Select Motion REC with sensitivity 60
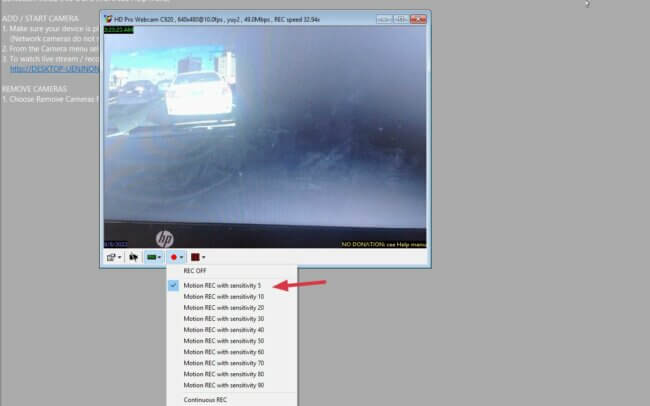Viewport: 650px width, 406px height. click(232, 352)
